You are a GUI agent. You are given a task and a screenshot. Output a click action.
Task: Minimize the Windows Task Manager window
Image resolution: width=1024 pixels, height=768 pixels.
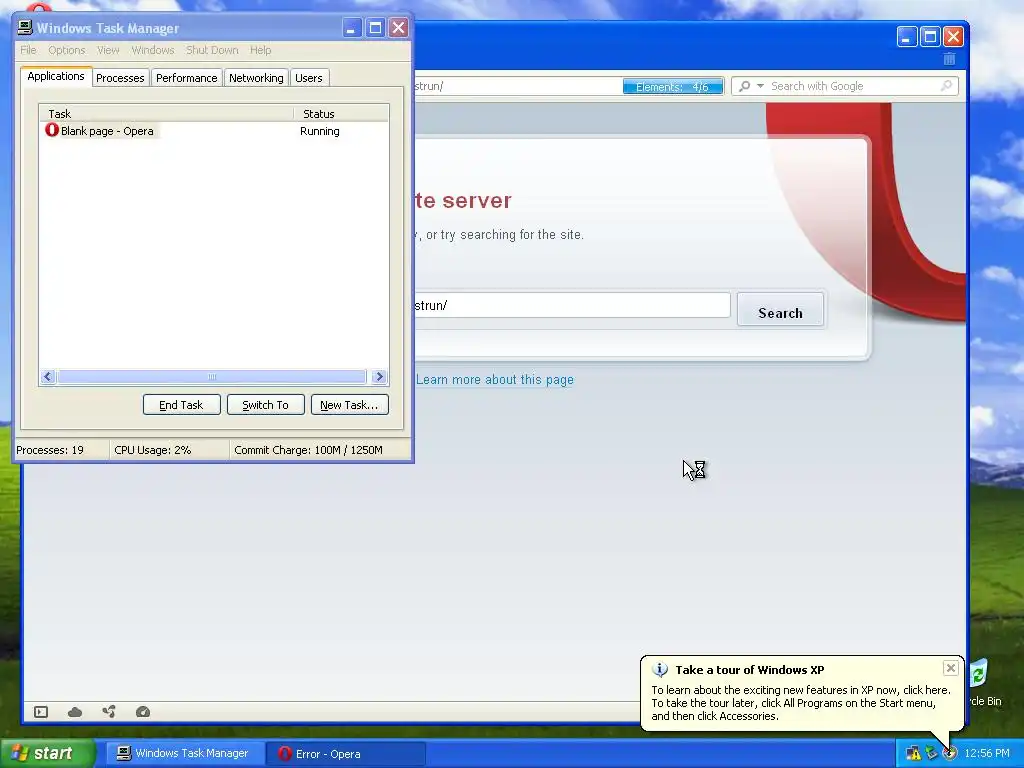click(x=351, y=27)
